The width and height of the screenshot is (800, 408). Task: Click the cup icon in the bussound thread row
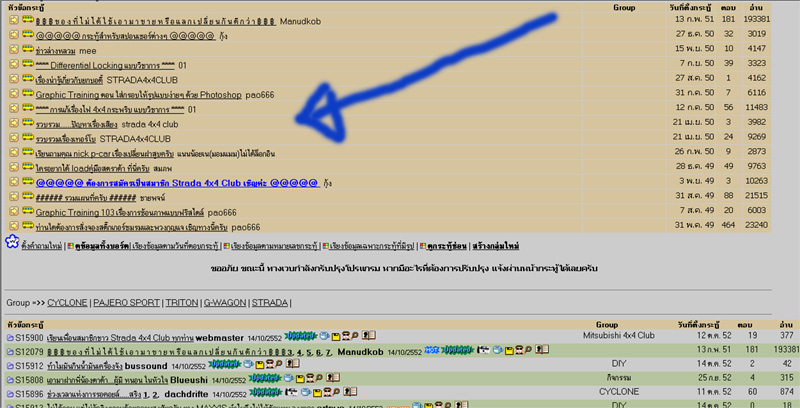[248, 364]
